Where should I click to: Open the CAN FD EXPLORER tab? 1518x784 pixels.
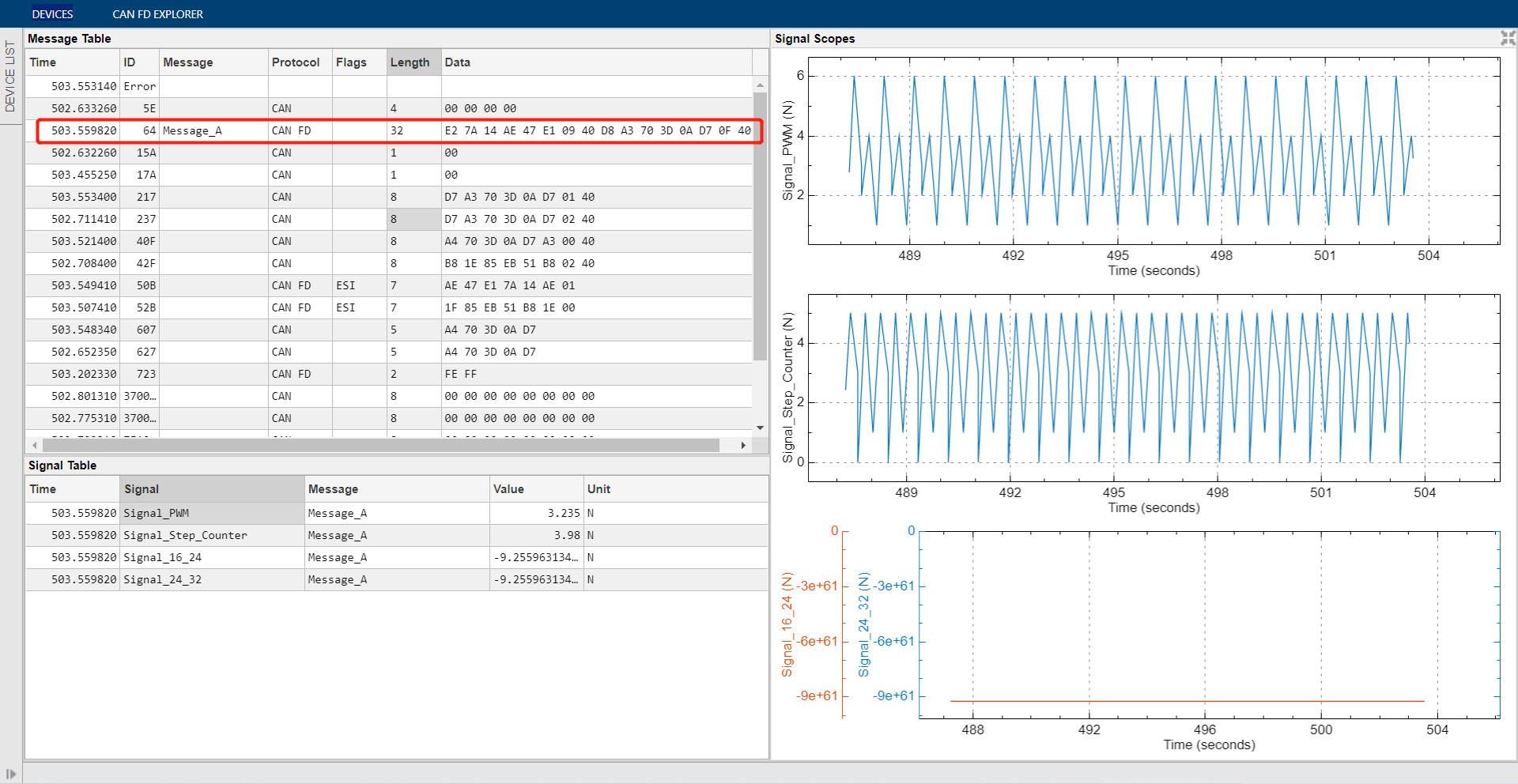157,13
